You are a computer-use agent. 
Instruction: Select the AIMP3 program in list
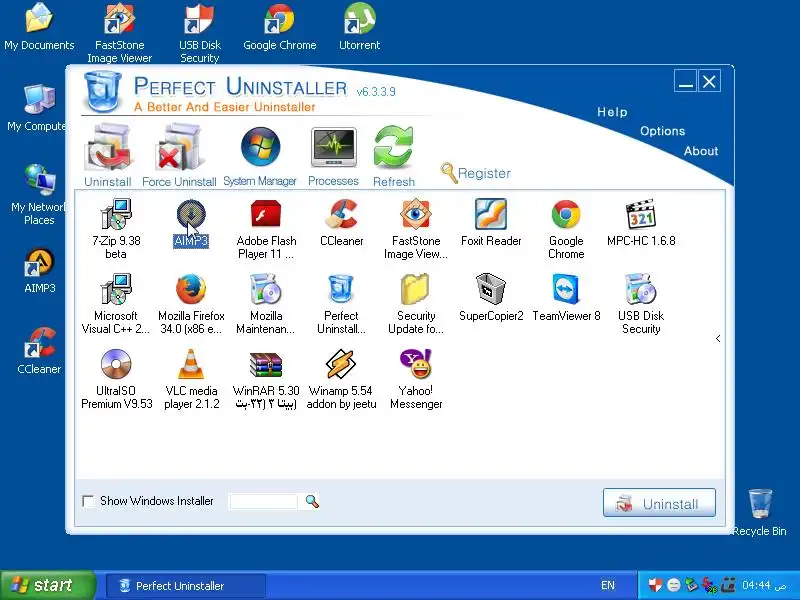point(191,223)
